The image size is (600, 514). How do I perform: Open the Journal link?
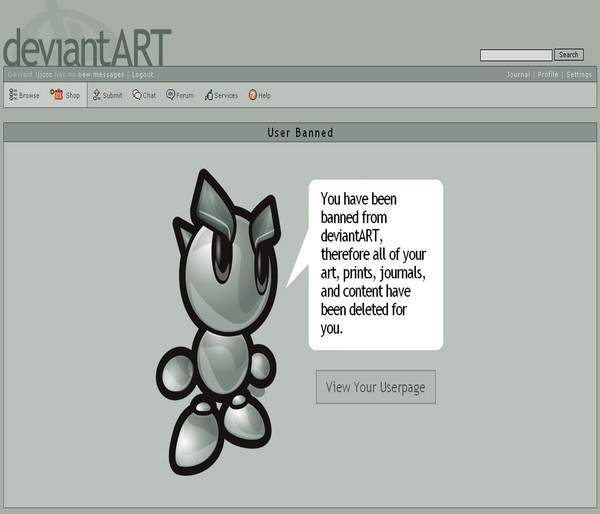(x=518, y=75)
